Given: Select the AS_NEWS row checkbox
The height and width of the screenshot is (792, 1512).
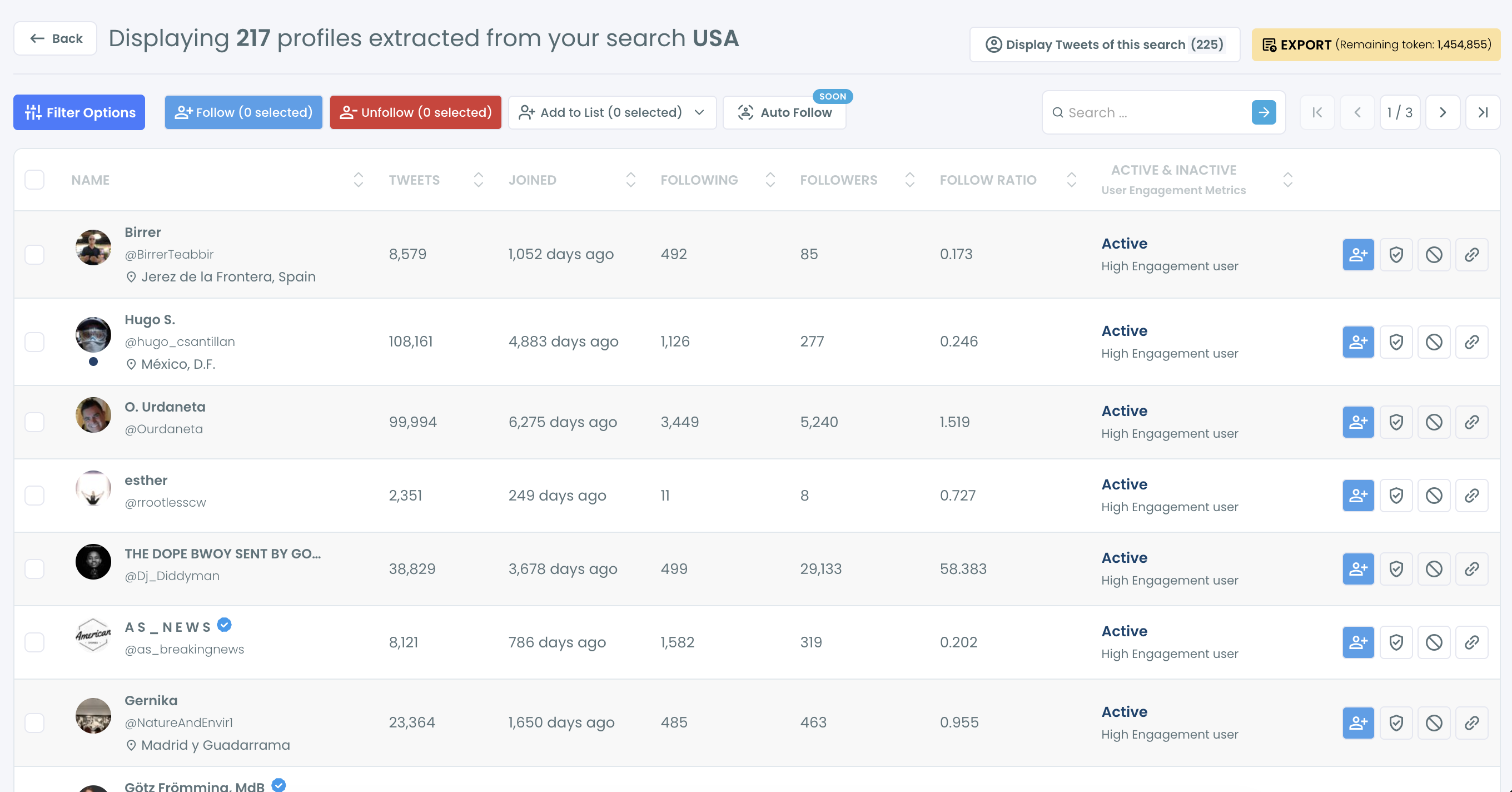Looking at the screenshot, I should (x=34, y=642).
